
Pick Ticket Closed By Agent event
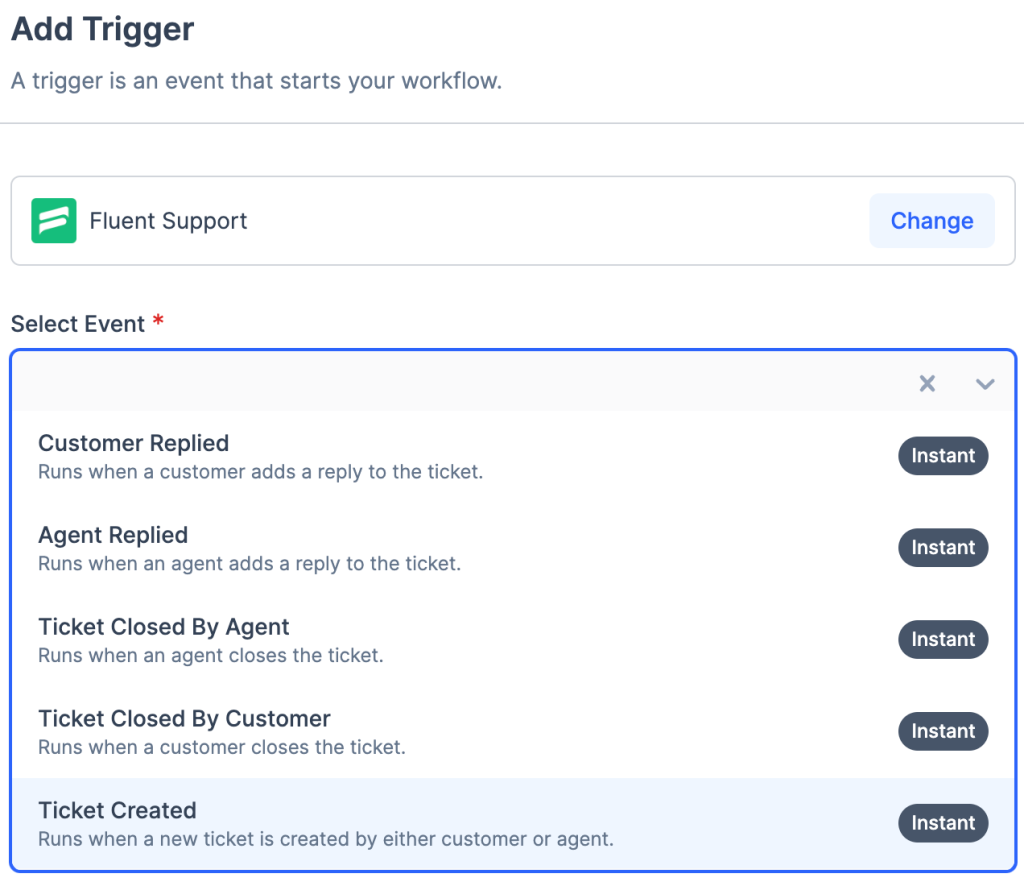click(164, 628)
